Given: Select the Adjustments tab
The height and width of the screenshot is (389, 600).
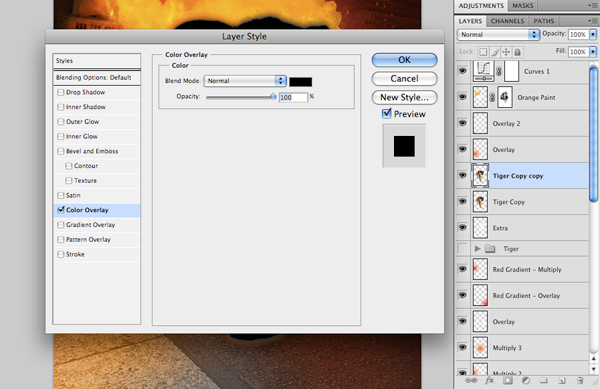Looking at the screenshot, I should 481,5.
